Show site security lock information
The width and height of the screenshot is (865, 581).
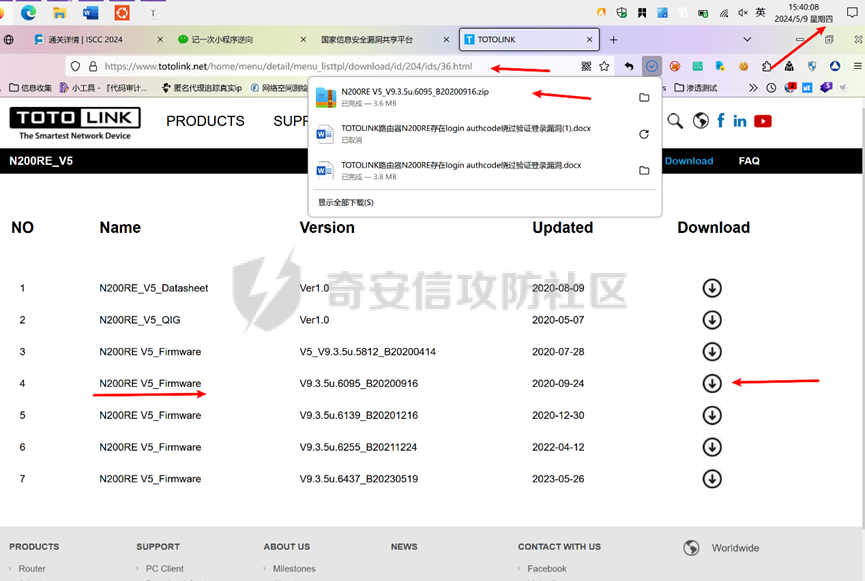(x=93, y=66)
